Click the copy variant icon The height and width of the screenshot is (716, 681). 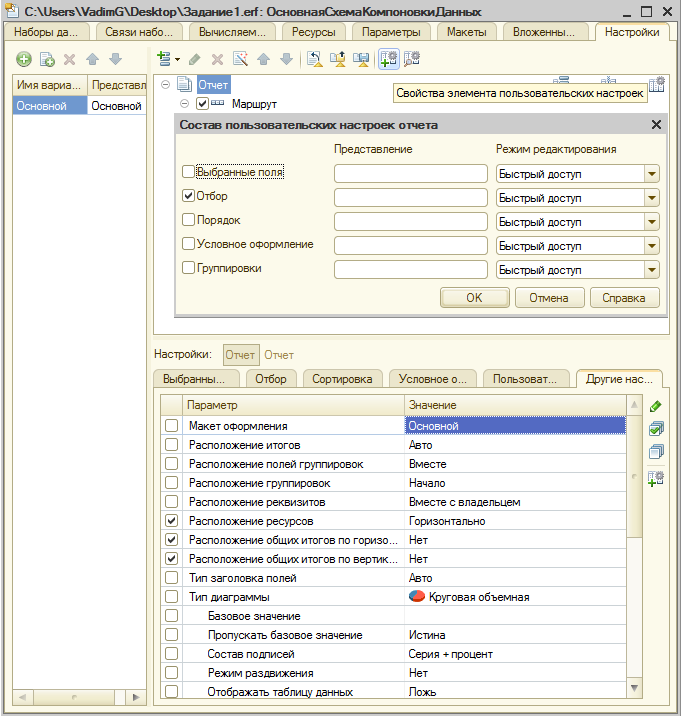46,60
